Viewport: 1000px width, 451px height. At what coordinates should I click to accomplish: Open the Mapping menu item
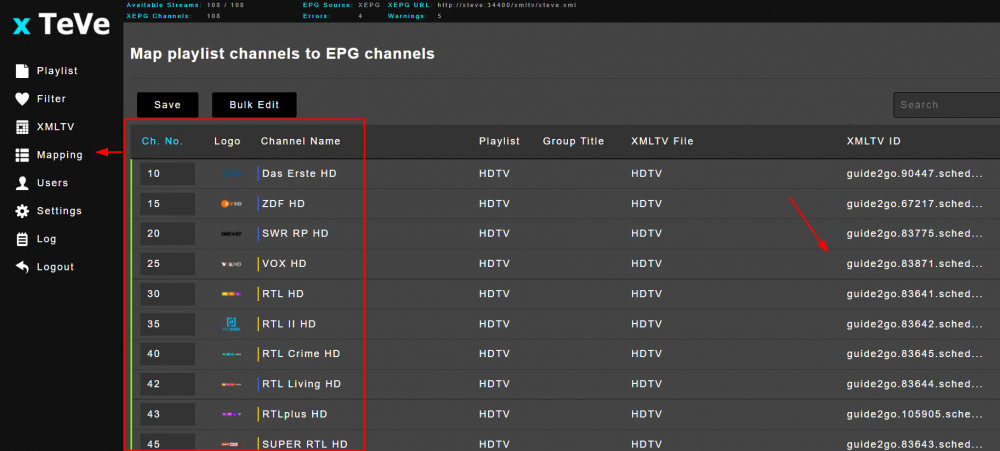(x=59, y=155)
